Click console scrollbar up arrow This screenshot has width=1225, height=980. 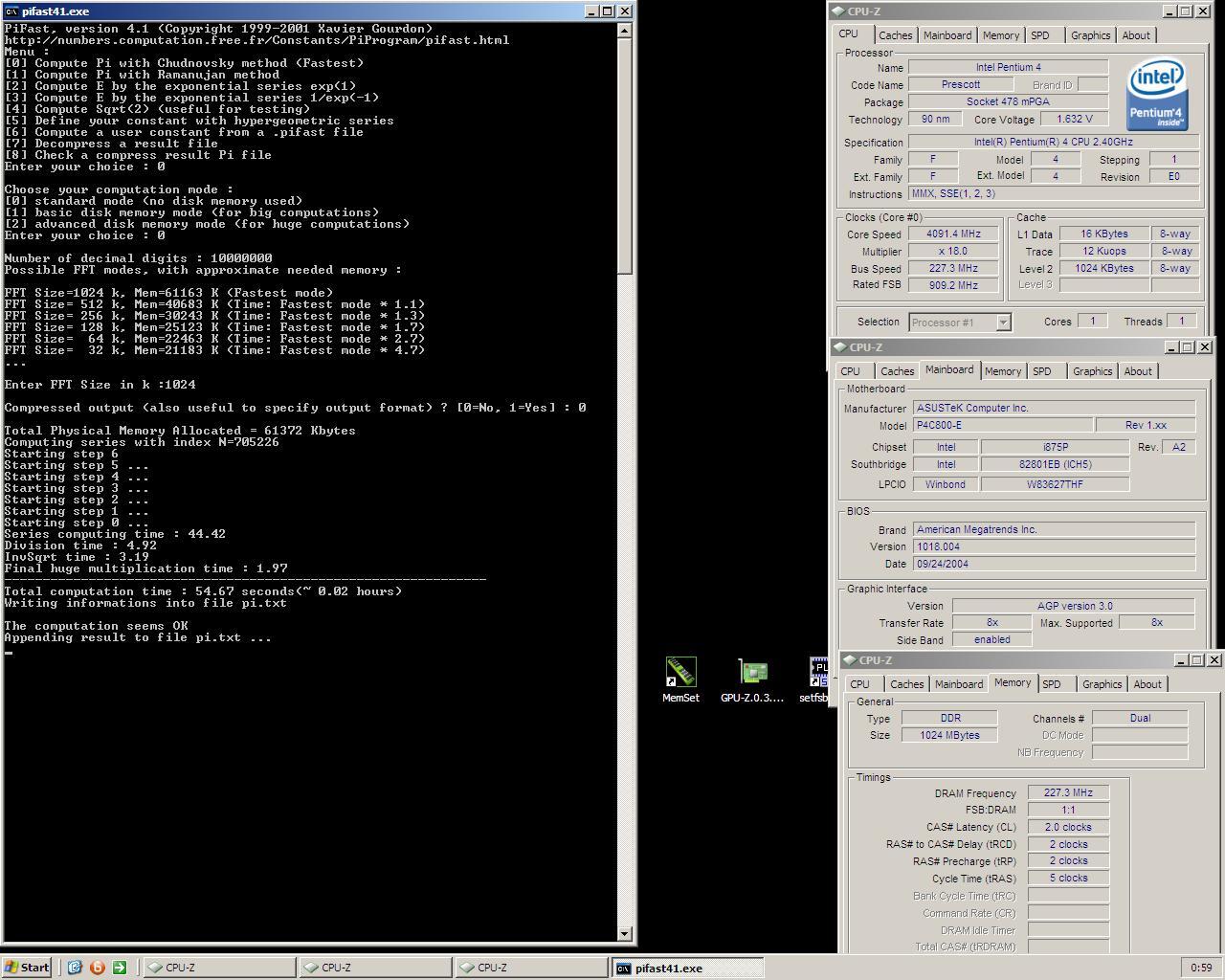click(x=624, y=31)
